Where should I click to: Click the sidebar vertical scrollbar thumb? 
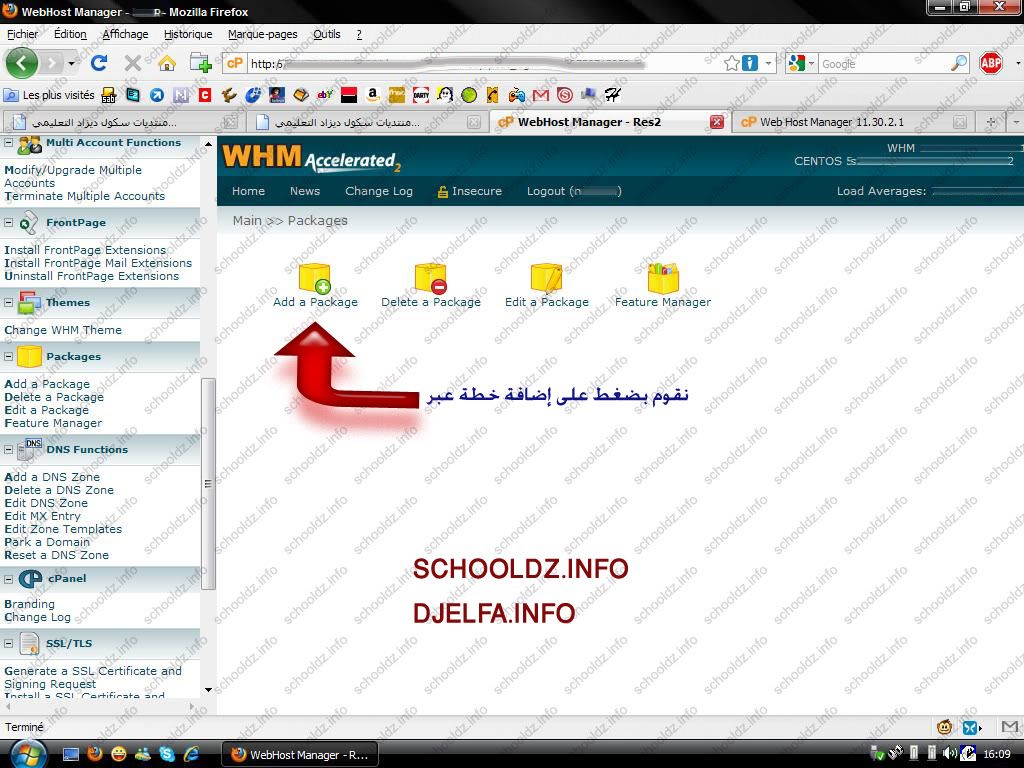208,483
